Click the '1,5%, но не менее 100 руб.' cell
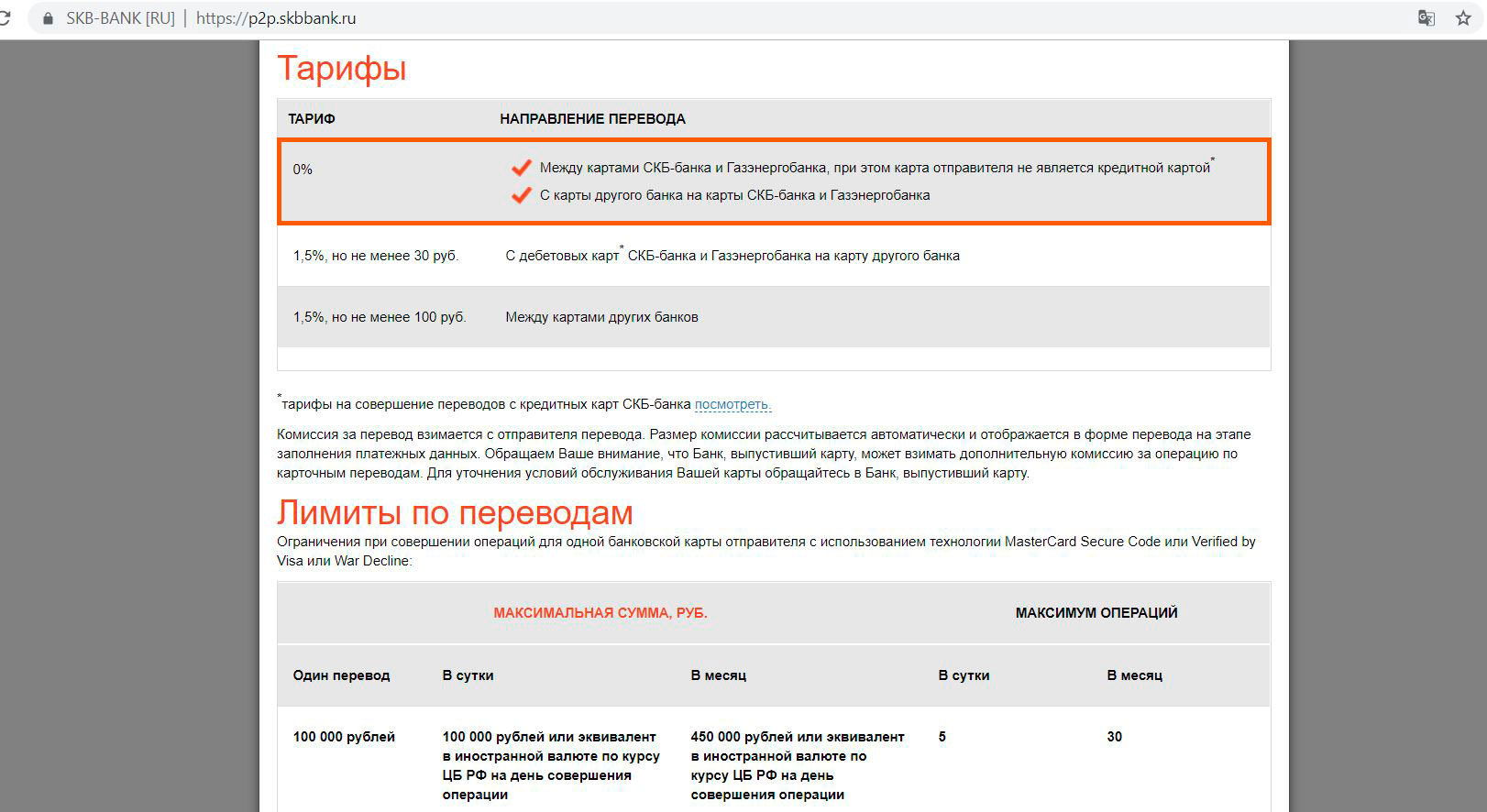 tap(380, 317)
